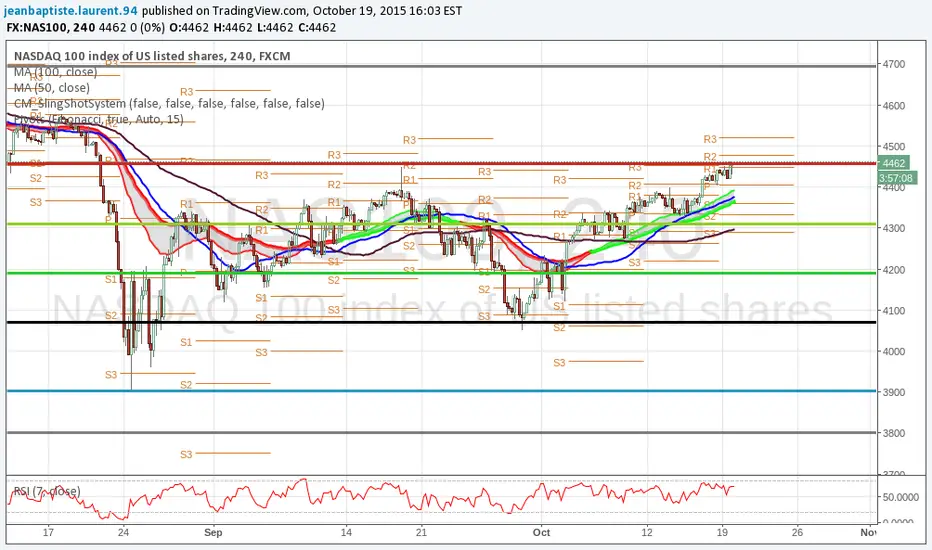Click the 24 date label on time axis
The width and height of the screenshot is (932, 550).
pyautogui.click(x=123, y=532)
